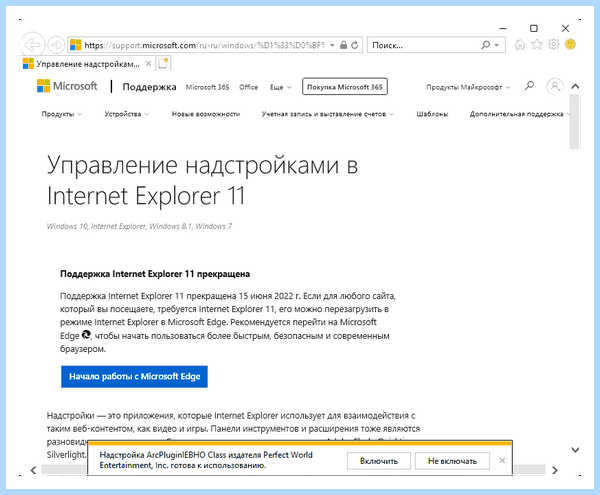Open the search provider dropdown arrow

[496, 45]
